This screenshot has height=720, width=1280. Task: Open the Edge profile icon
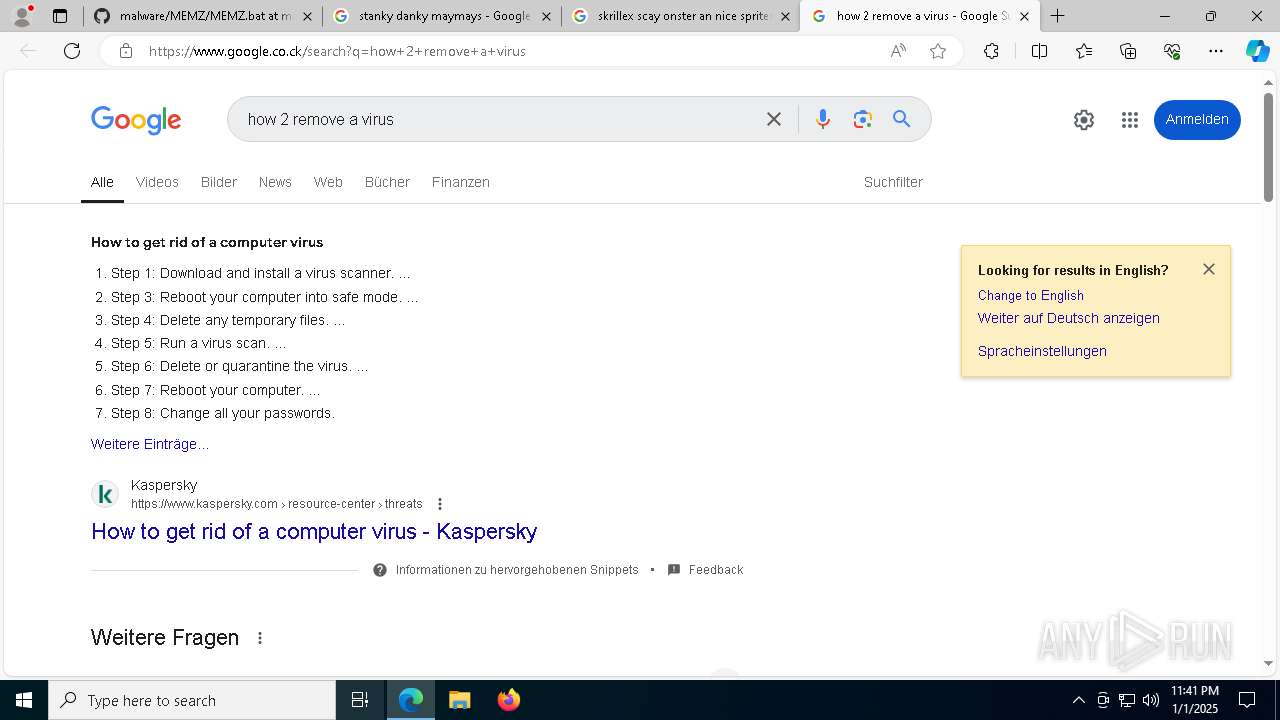(22, 16)
